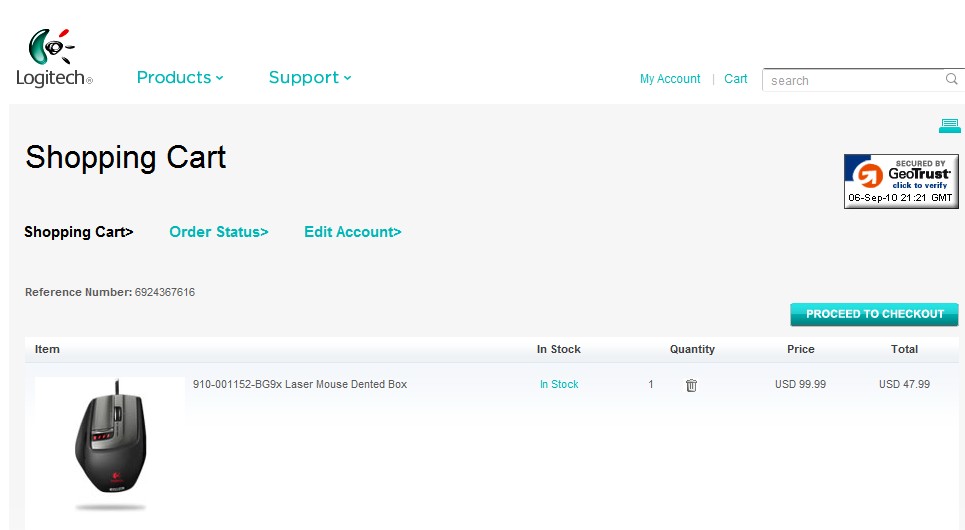Image resolution: width=965 pixels, height=530 pixels.
Task: Select the Shopping Cart tab
Action: 79,232
